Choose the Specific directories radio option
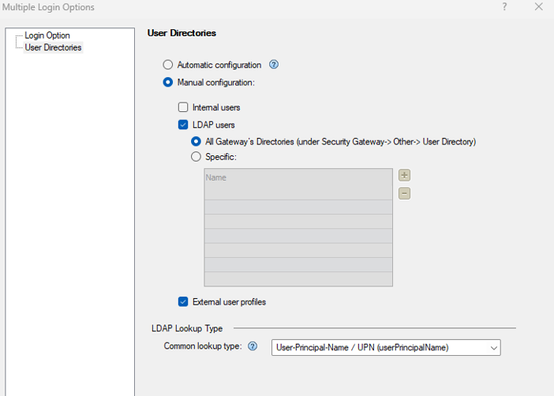This screenshot has height=396, width=554. pyautogui.click(x=196, y=156)
